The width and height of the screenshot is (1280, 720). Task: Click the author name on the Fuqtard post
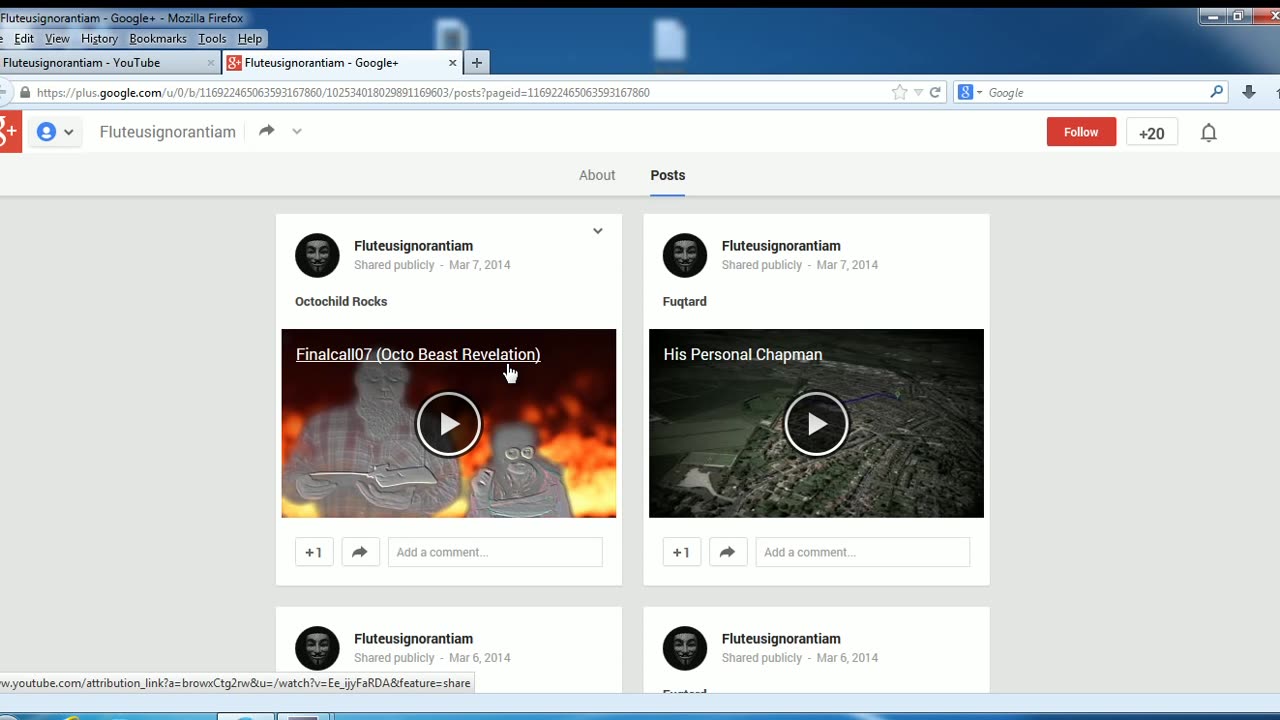click(x=782, y=246)
